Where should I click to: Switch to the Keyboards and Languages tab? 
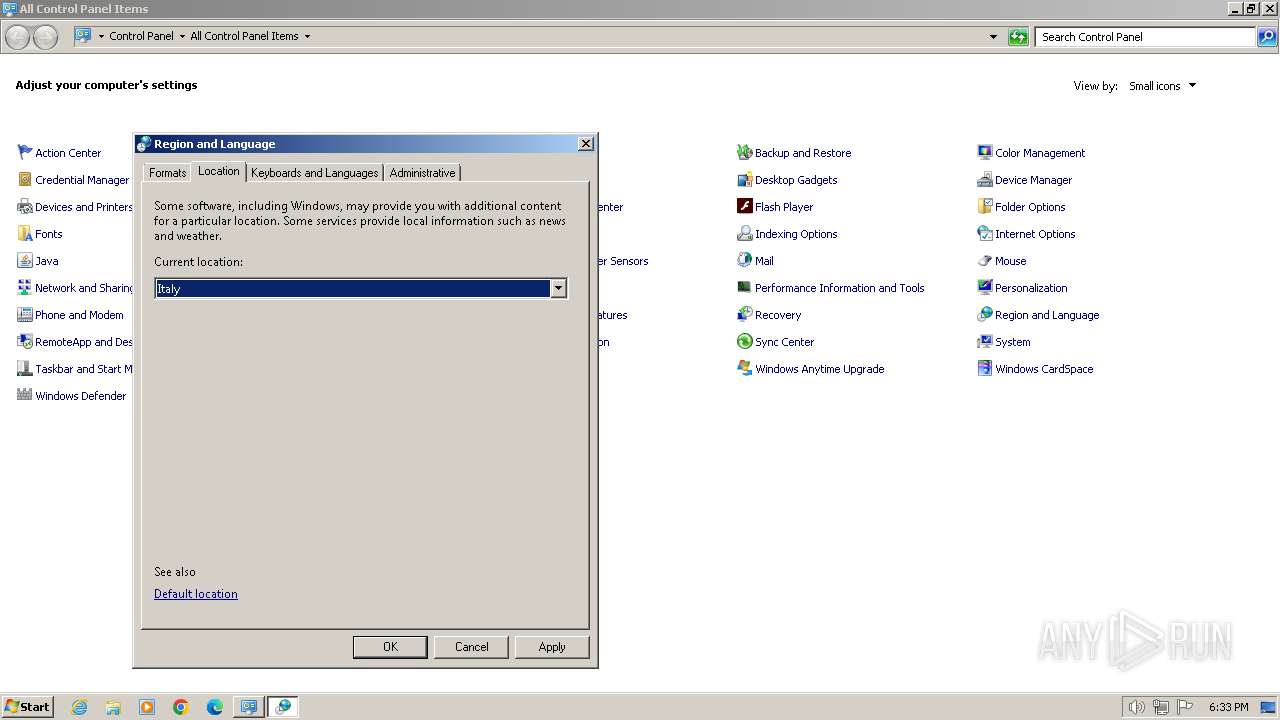tap(314, 173)
